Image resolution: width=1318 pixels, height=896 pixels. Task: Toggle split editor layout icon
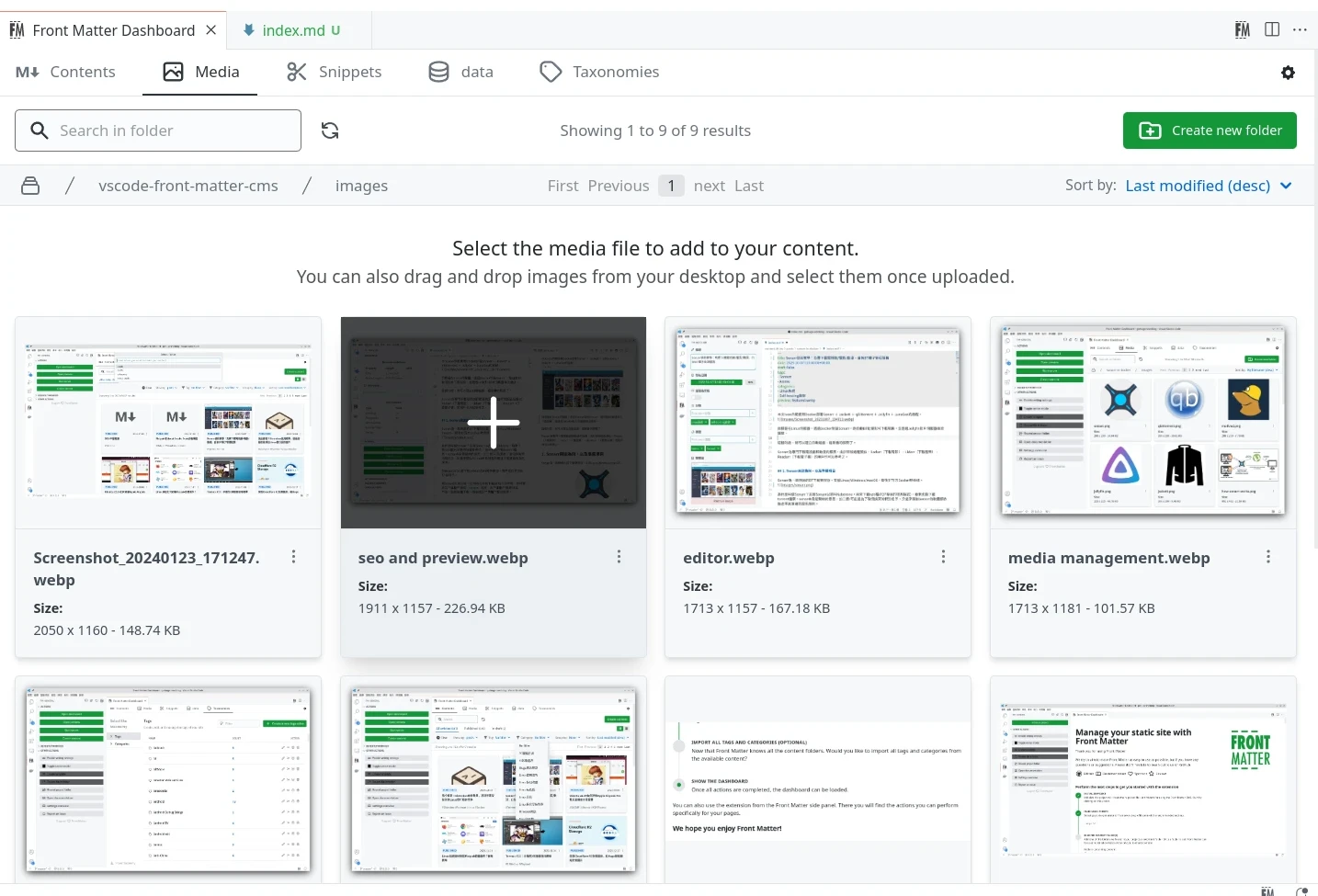point(1272,30)
